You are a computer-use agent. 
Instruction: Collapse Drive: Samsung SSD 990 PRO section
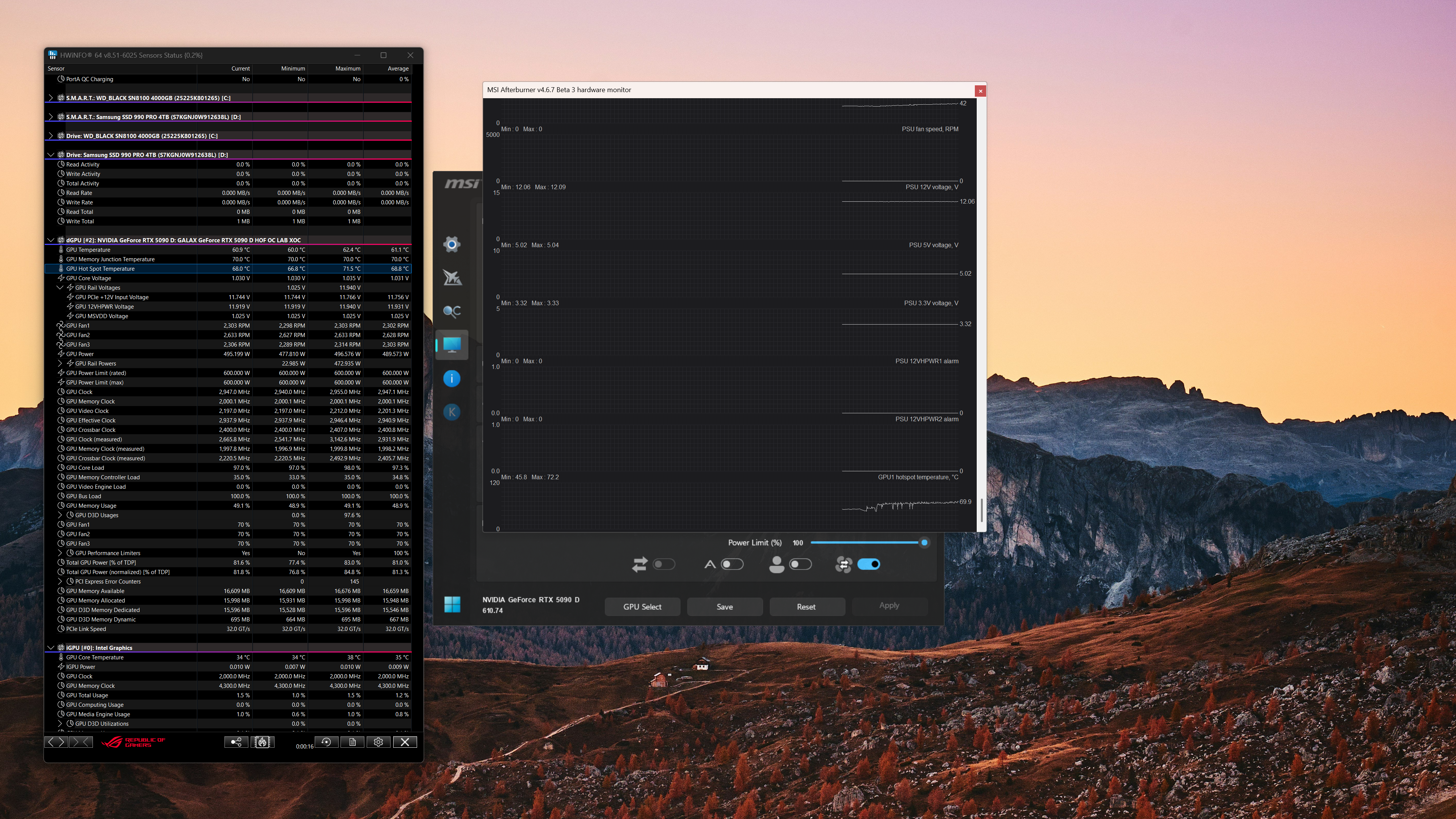click(51, 155)
